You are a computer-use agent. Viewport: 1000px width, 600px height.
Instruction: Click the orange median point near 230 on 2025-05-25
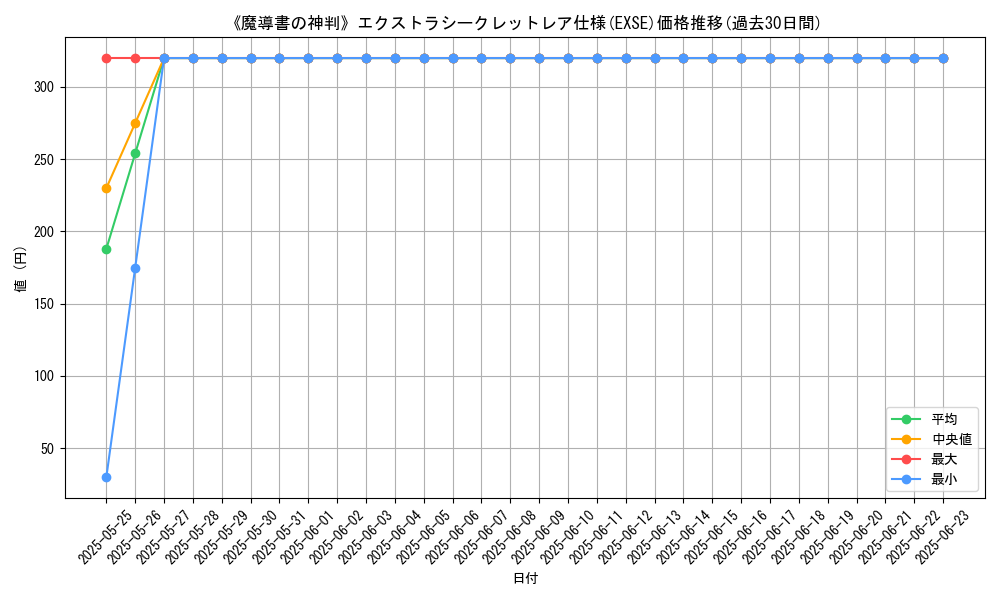click(x=107, y=189)
